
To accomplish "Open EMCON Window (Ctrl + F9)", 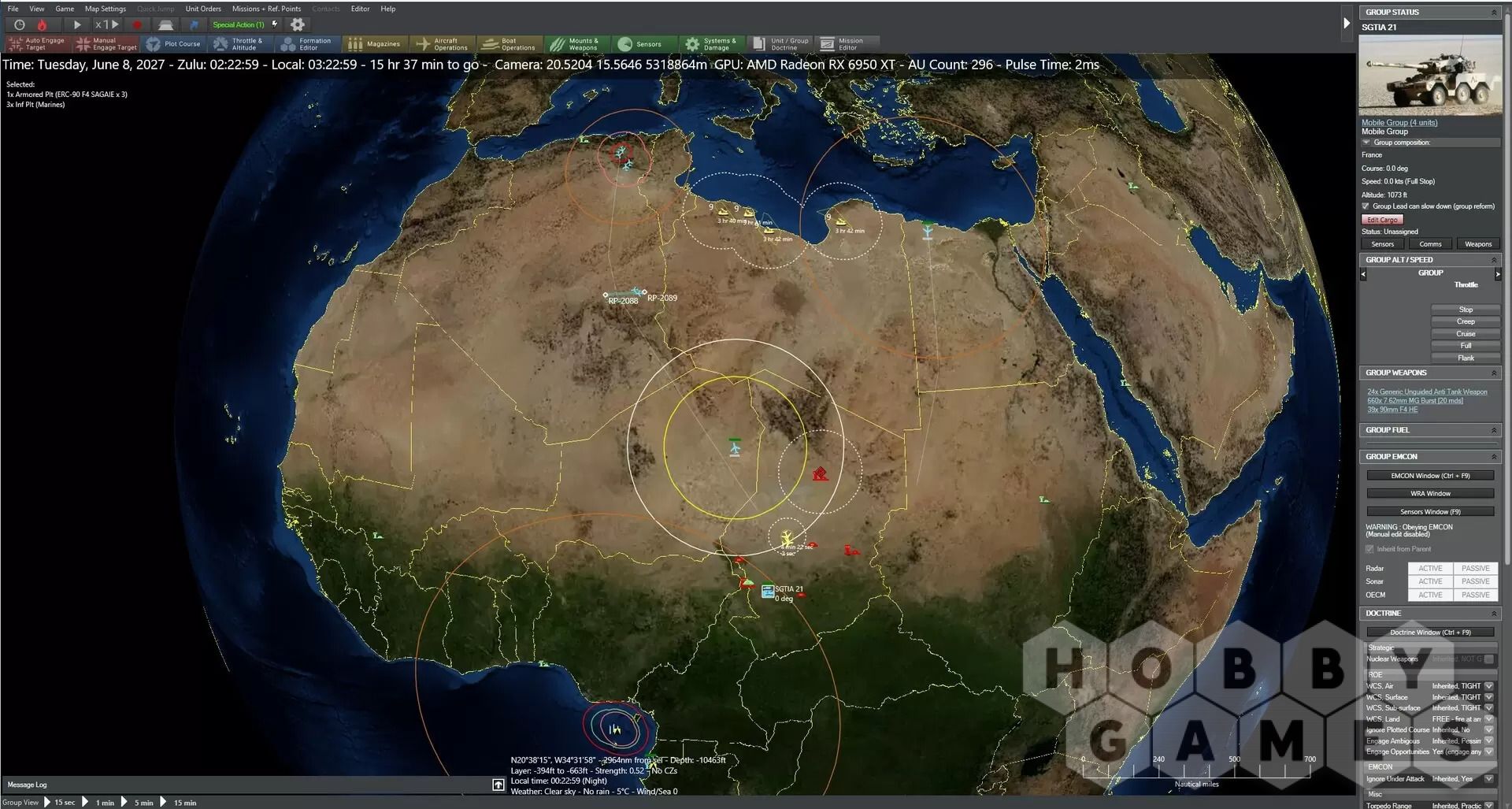I will [x=1430, y=476].
